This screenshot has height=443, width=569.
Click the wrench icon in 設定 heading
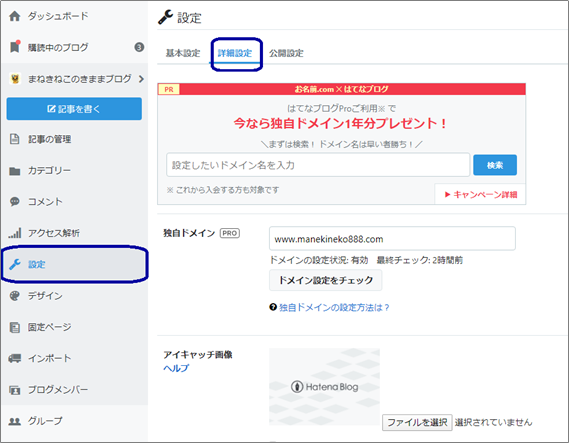pyautogui.click(x=165, y=17)
